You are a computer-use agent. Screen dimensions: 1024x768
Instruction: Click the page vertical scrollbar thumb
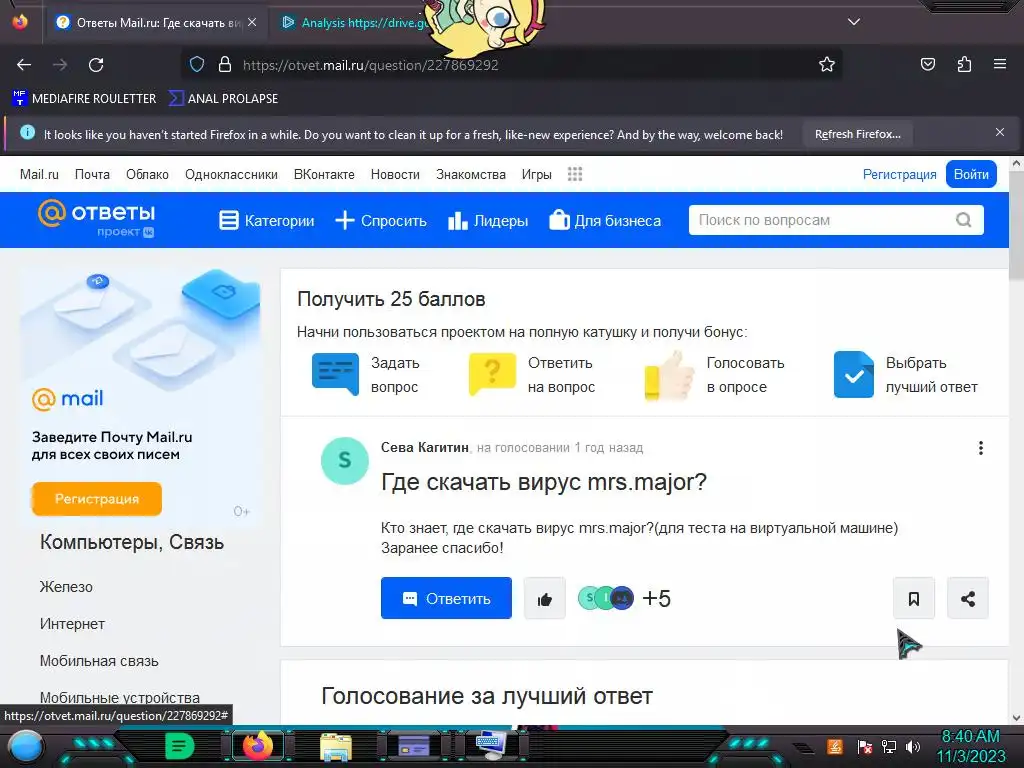[1016, 227]
